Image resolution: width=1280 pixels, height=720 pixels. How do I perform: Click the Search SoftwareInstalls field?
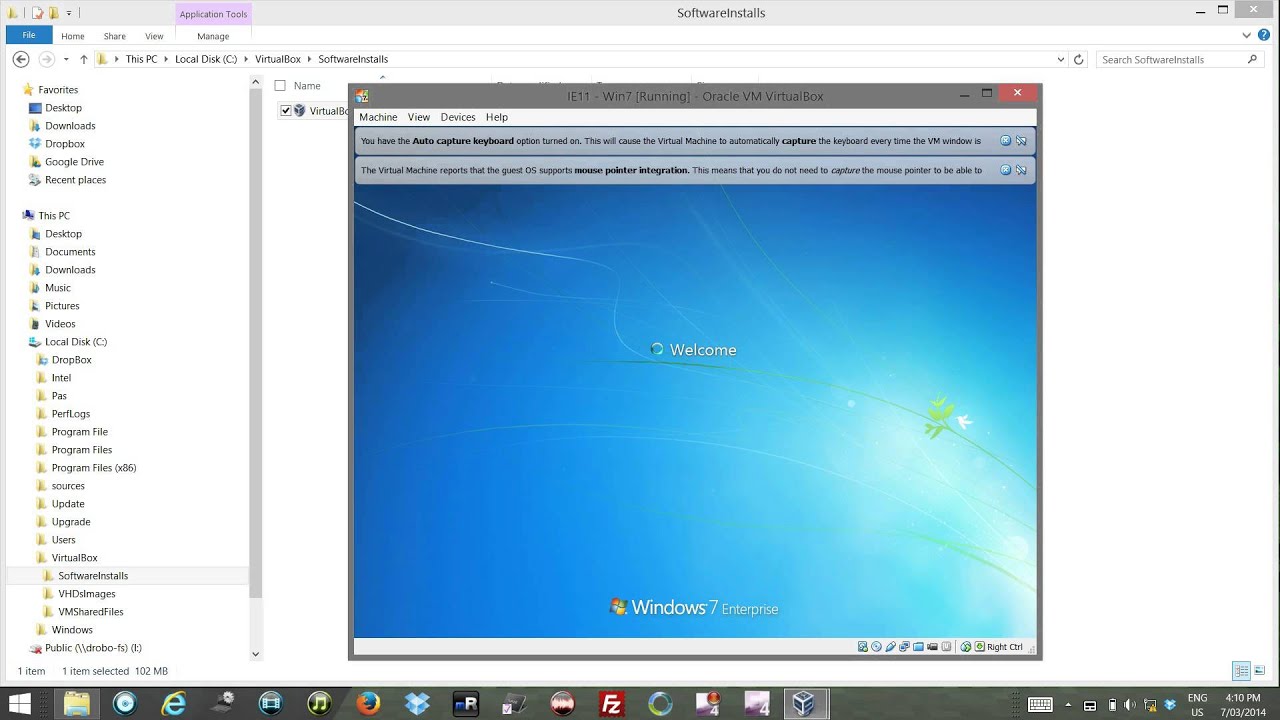[1179, 59]
